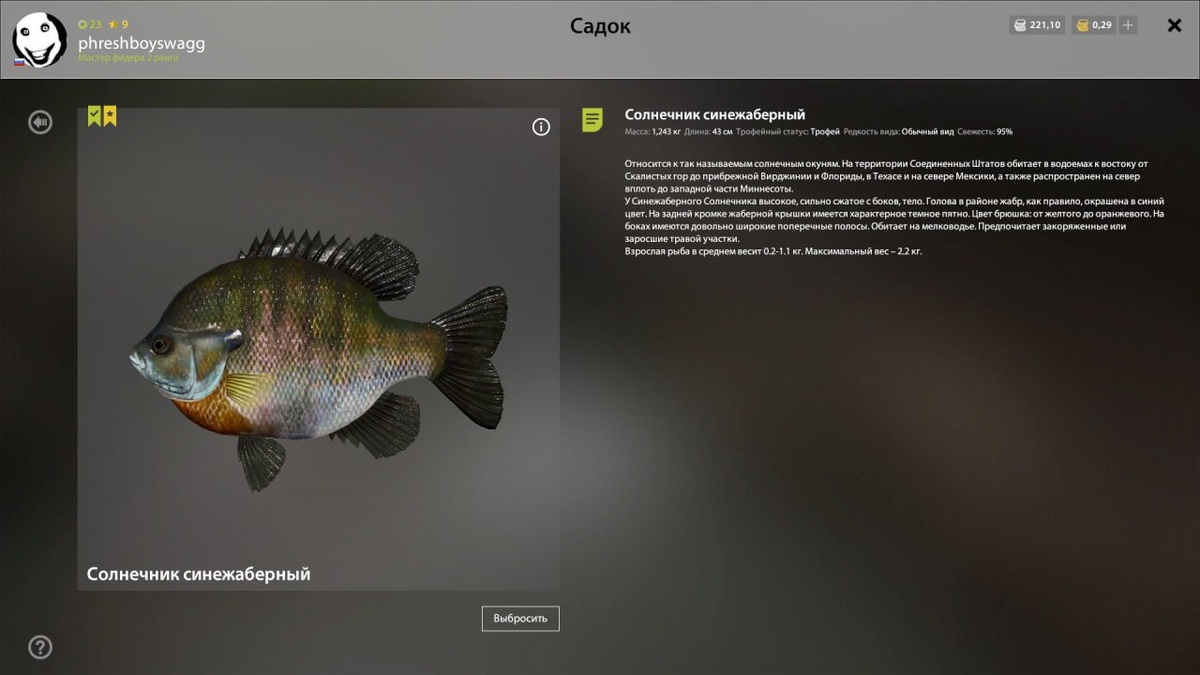Open the player avatar picture
The image size is (1200, 675).
tap(39, 40)
